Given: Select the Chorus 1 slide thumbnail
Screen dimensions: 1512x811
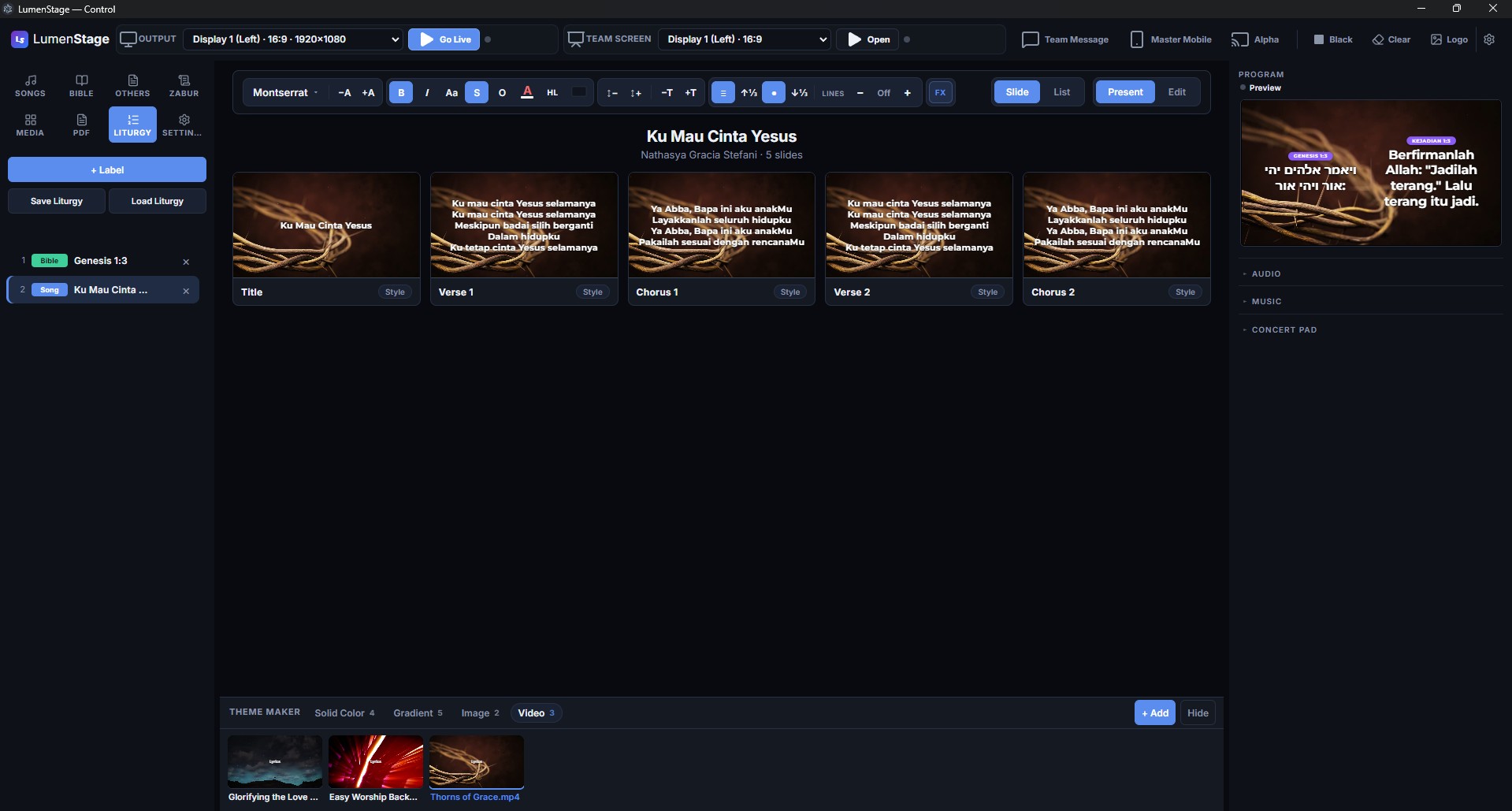Looking at the screenshot, I should tap(722, 225).
